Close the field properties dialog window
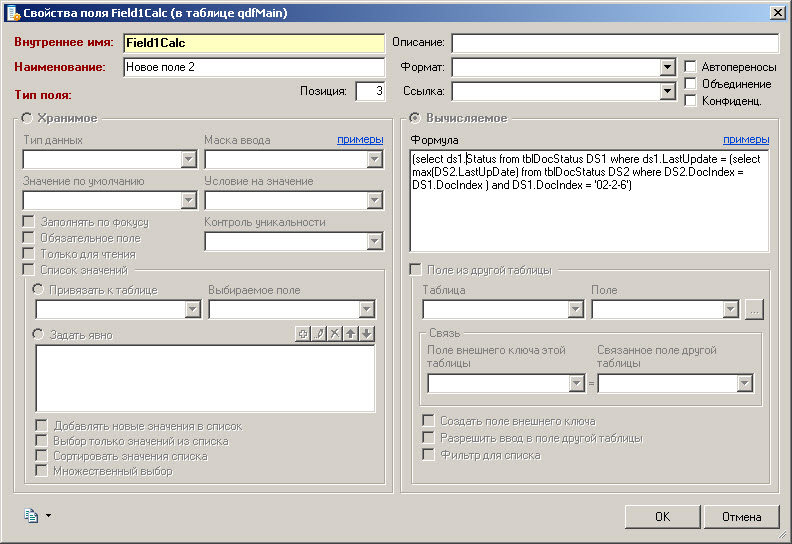 (777, 12)
